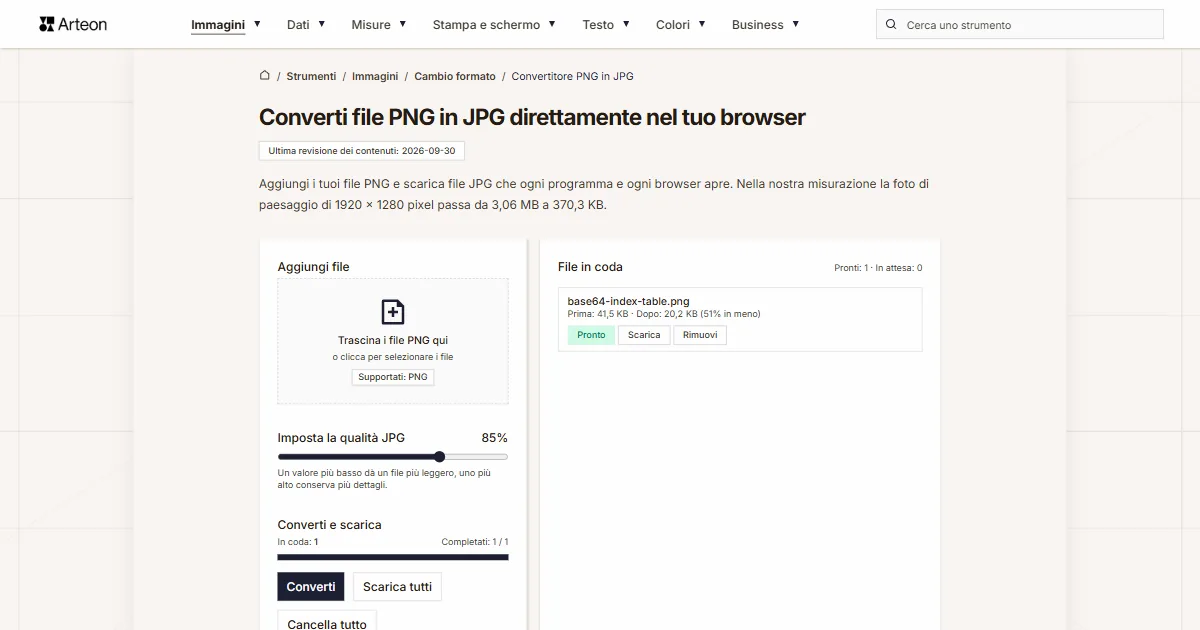Click the Prima: 41,5 KB size details line
This screenshot has width=1200, height=630.
pyautogui.click(x=664, y=314)
